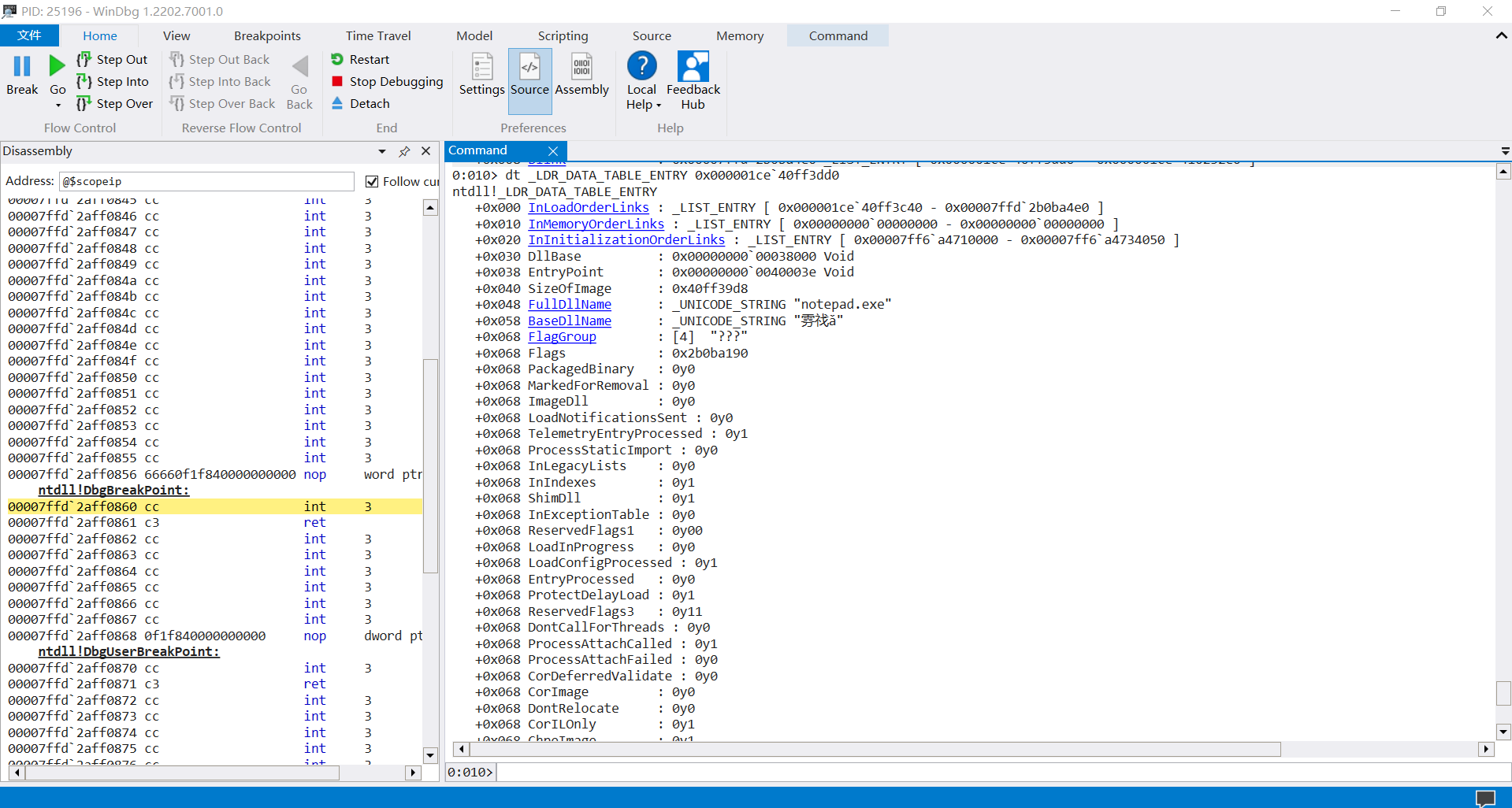Screen dimensions: 1512x808
Task: Open Local Help dropdown arrow
Action: pyautogui.click(x=659, y=106)
